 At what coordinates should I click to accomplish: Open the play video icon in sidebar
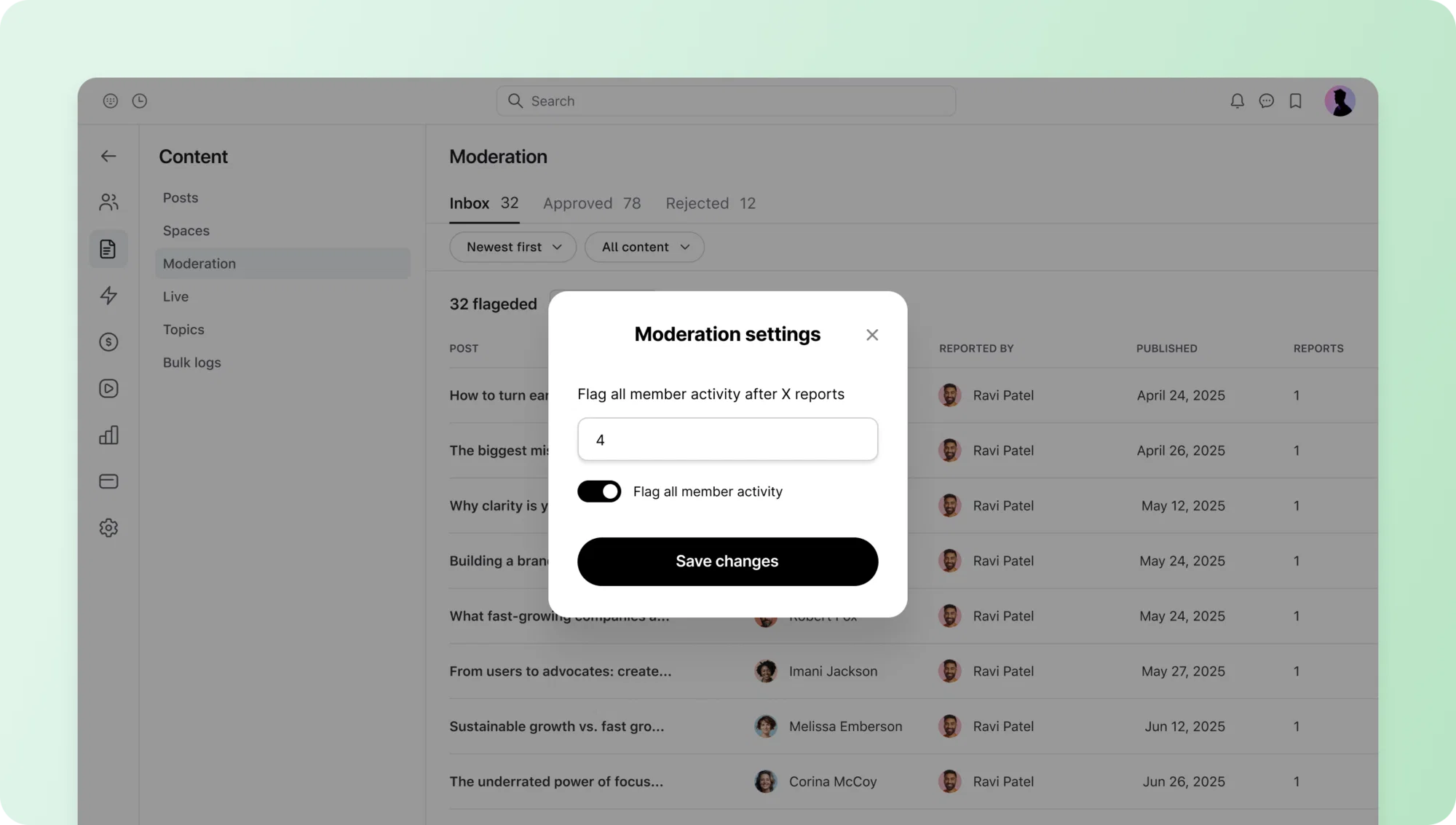(108, 389)
